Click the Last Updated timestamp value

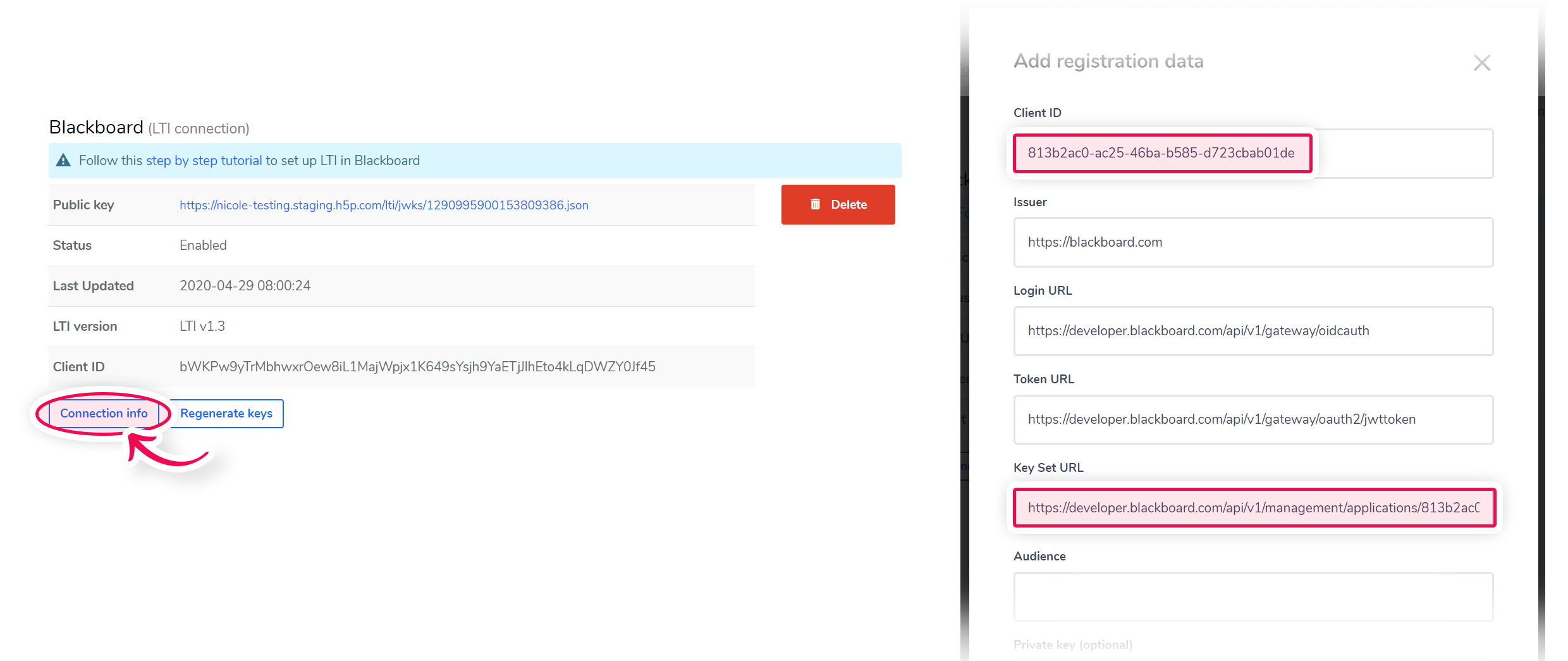pyautogui.click(x=245, y=286)
